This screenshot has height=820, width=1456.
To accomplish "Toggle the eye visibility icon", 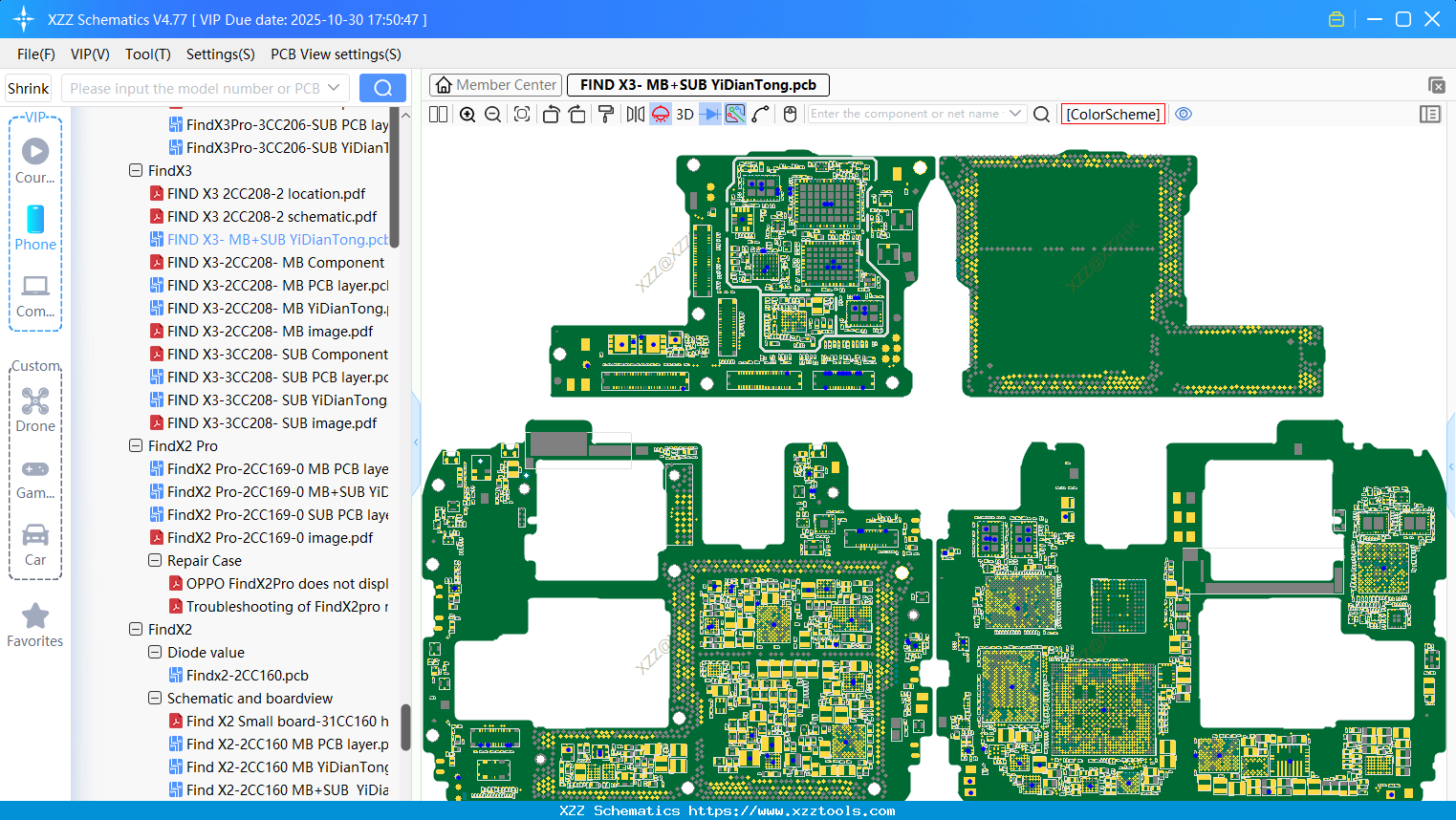I will (1184, 114).
